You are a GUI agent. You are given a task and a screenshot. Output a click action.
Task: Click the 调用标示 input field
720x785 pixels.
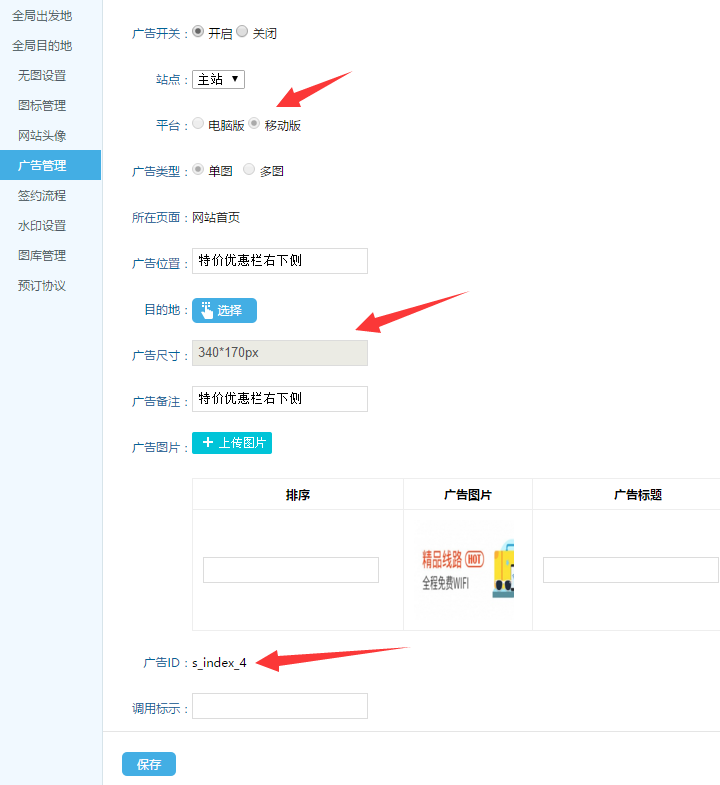point(280,706)
